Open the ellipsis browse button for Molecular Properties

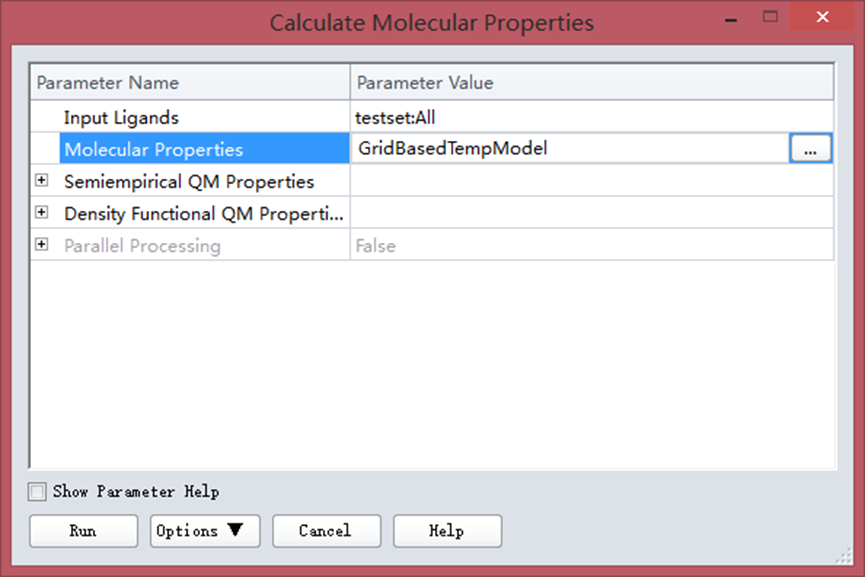810,148
